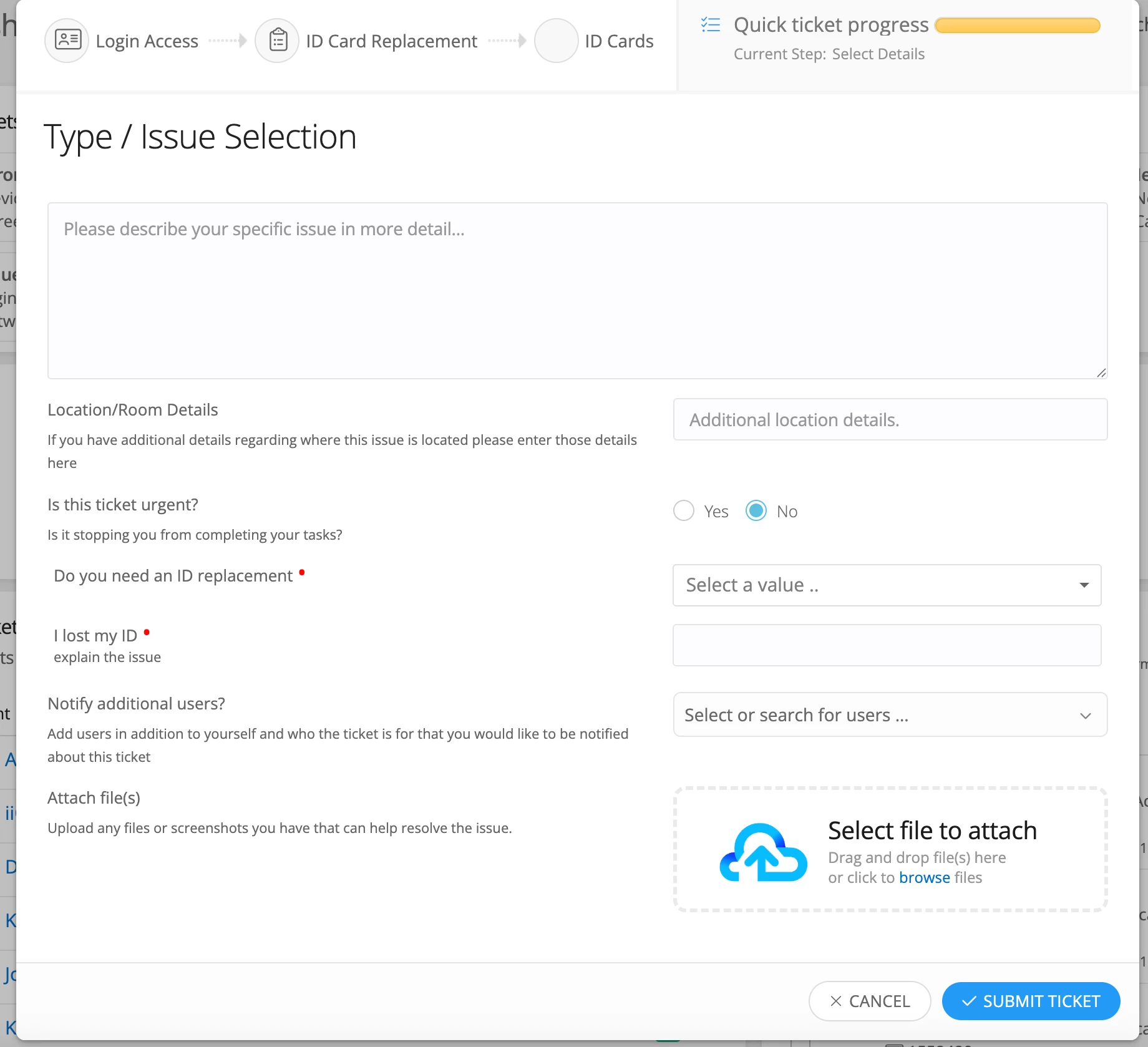The height and width of the screenshot is (1047, 1148).
Task: Click the Quick ticket progress checklist icon
Action: coord(711,25)
